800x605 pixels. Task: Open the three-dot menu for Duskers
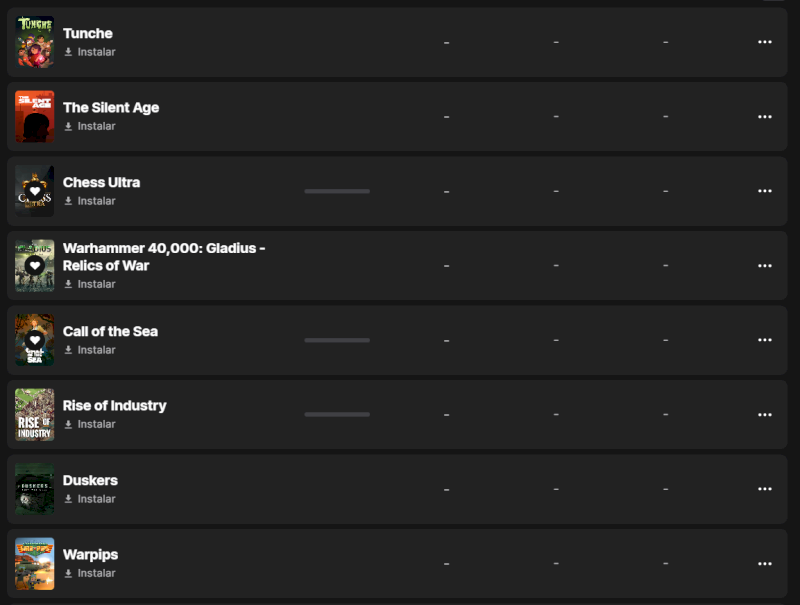coord(765,489)
